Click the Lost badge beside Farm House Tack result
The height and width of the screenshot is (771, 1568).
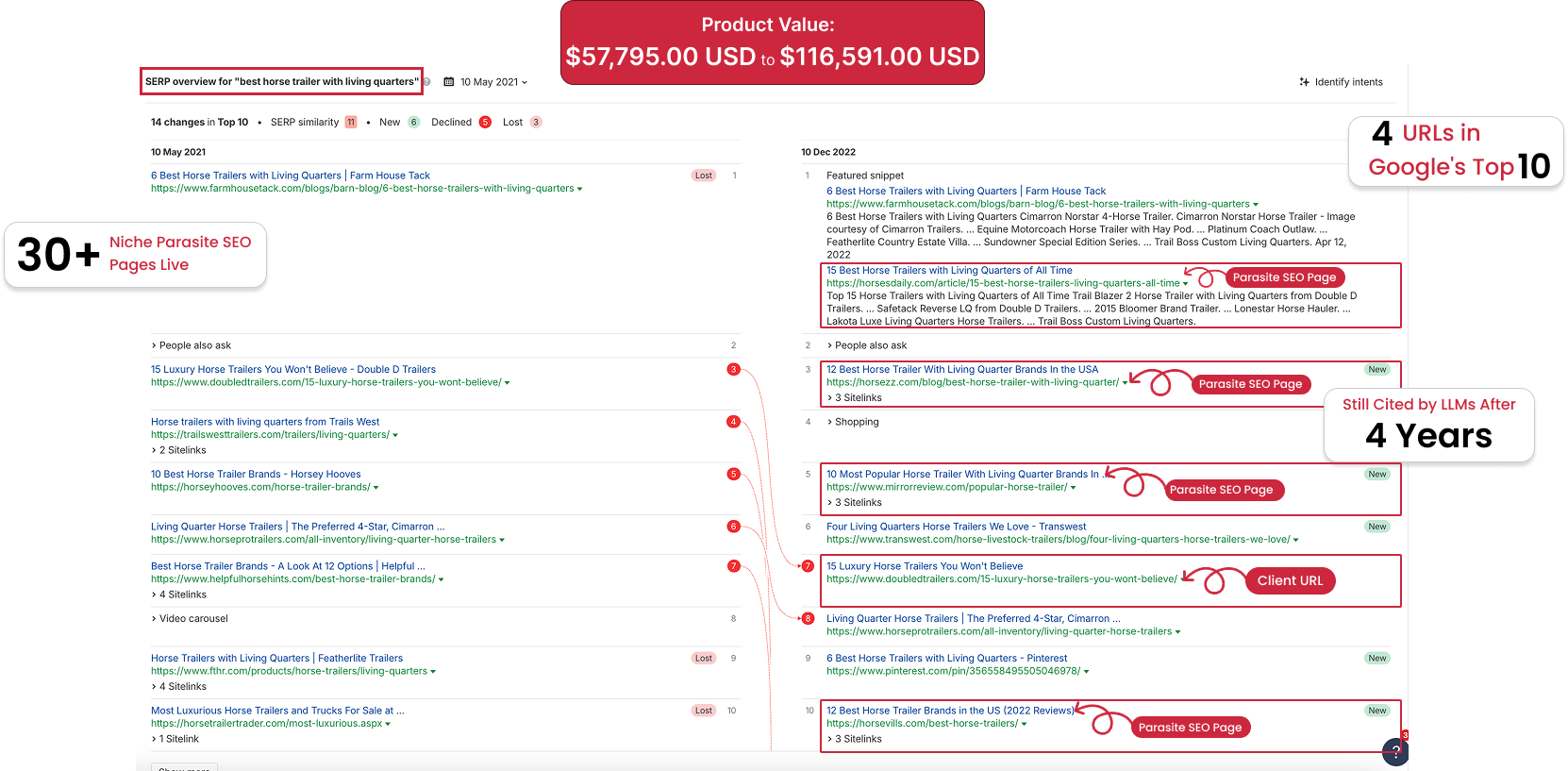(704, 176)
